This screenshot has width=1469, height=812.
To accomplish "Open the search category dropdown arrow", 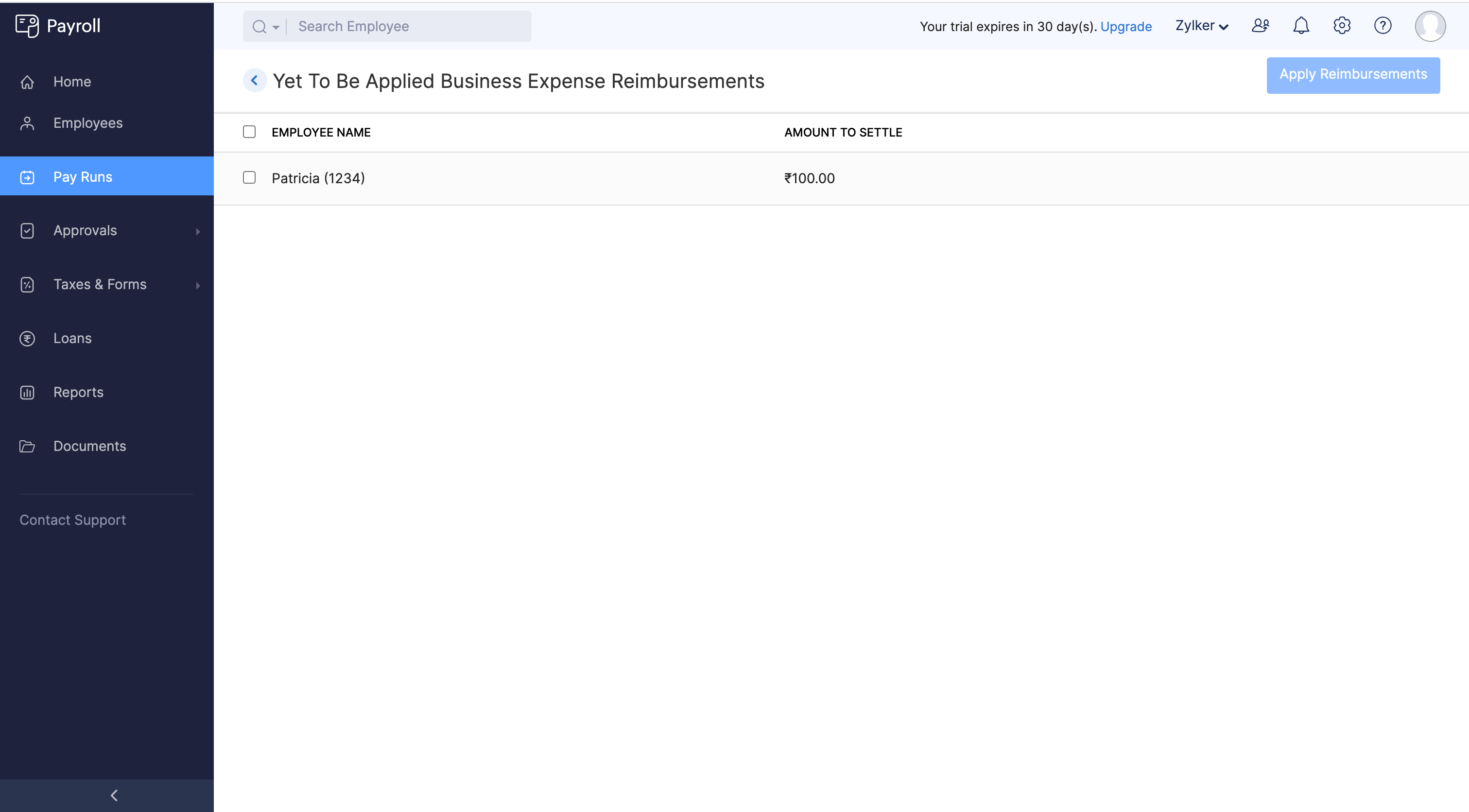I will [x=276, y=26].
